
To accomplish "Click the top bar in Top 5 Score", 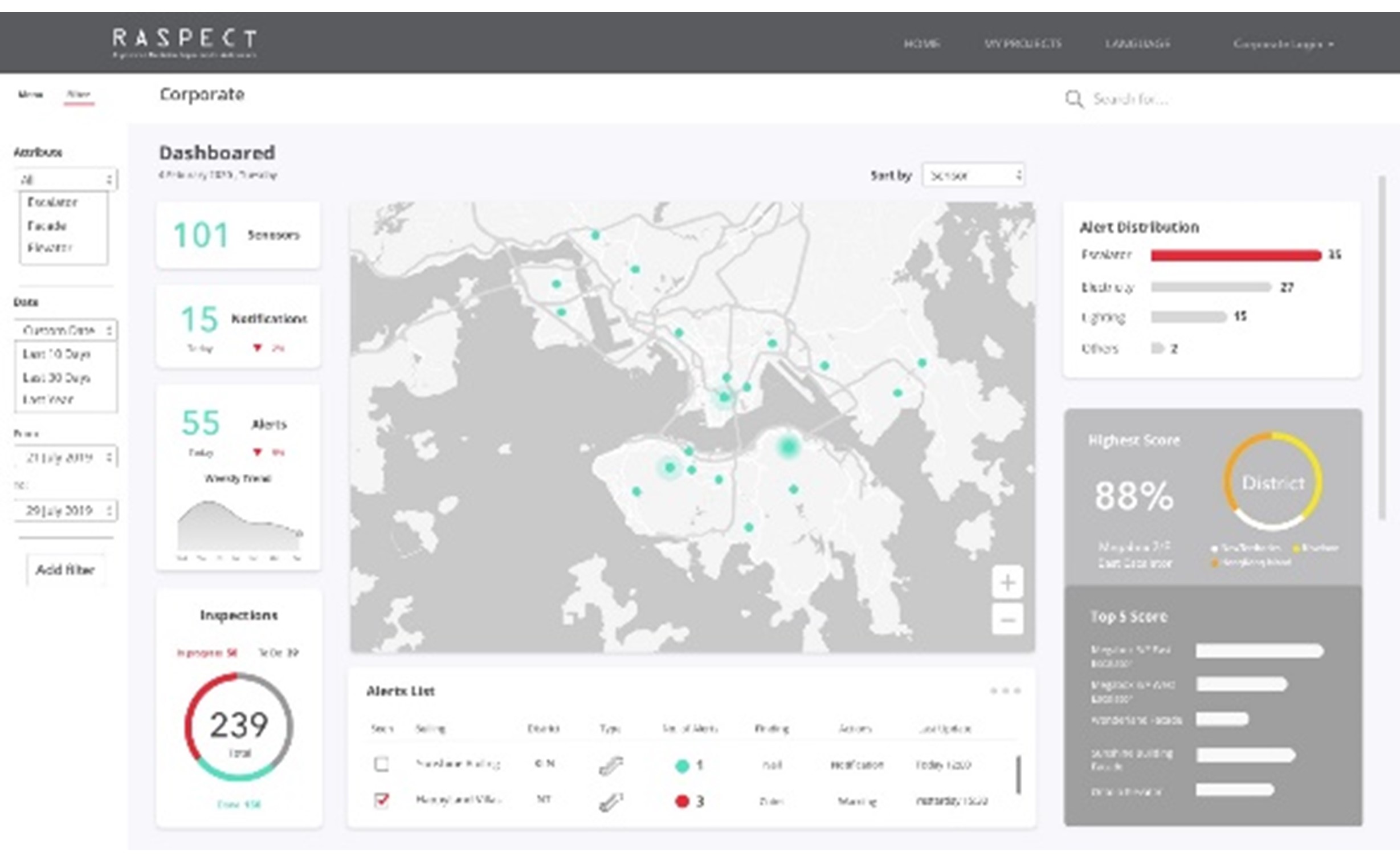I will coord(1259,650).
